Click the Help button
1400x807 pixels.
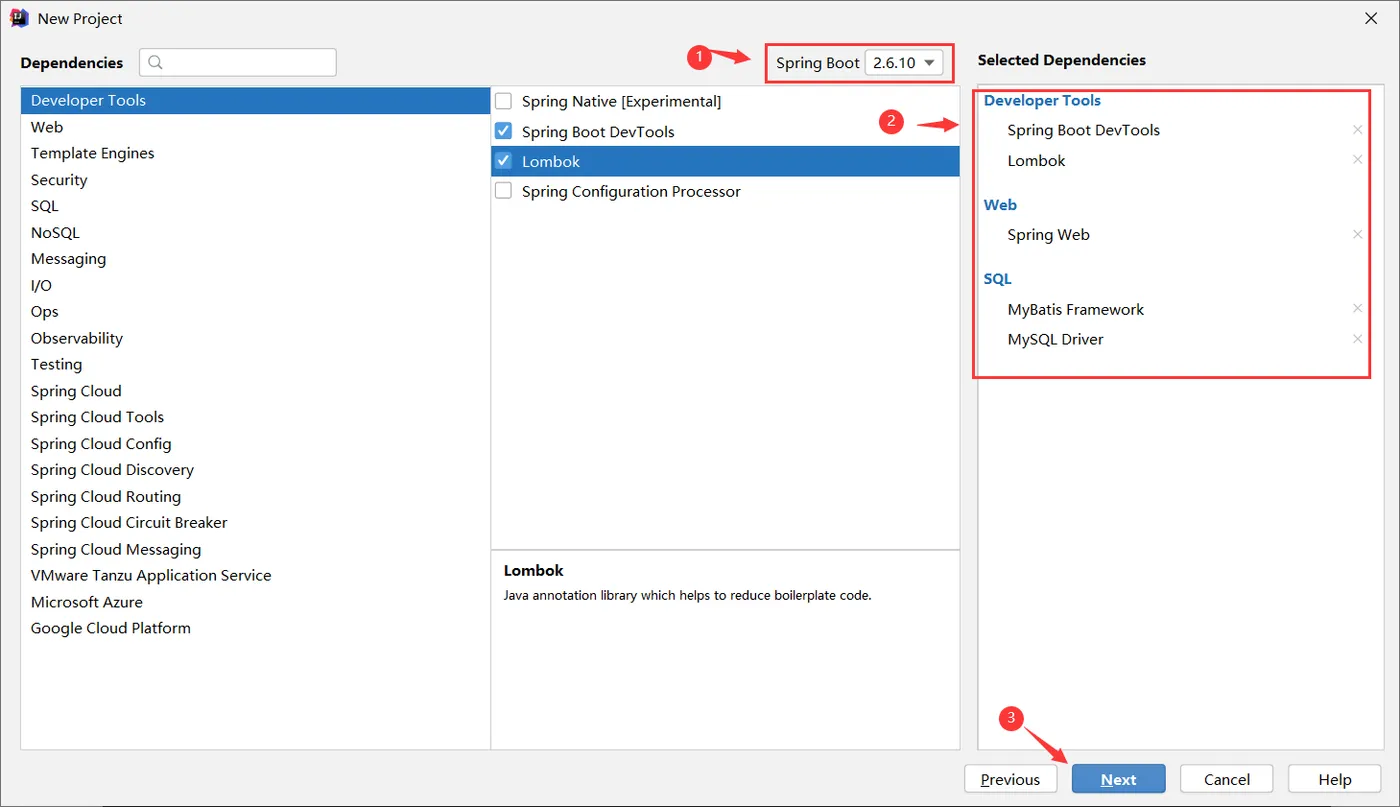click(x=1335, y=779)
